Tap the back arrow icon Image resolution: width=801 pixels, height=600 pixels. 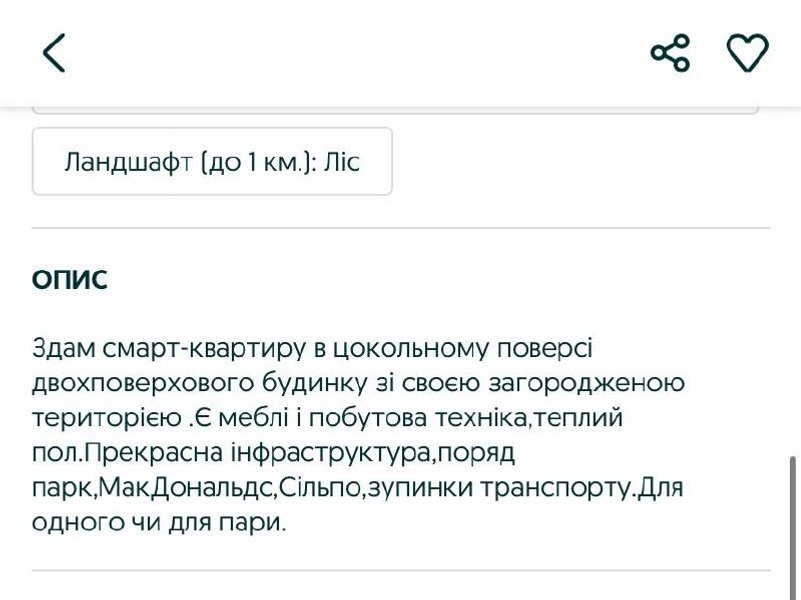pyautogui.click(x=54, y=52)
